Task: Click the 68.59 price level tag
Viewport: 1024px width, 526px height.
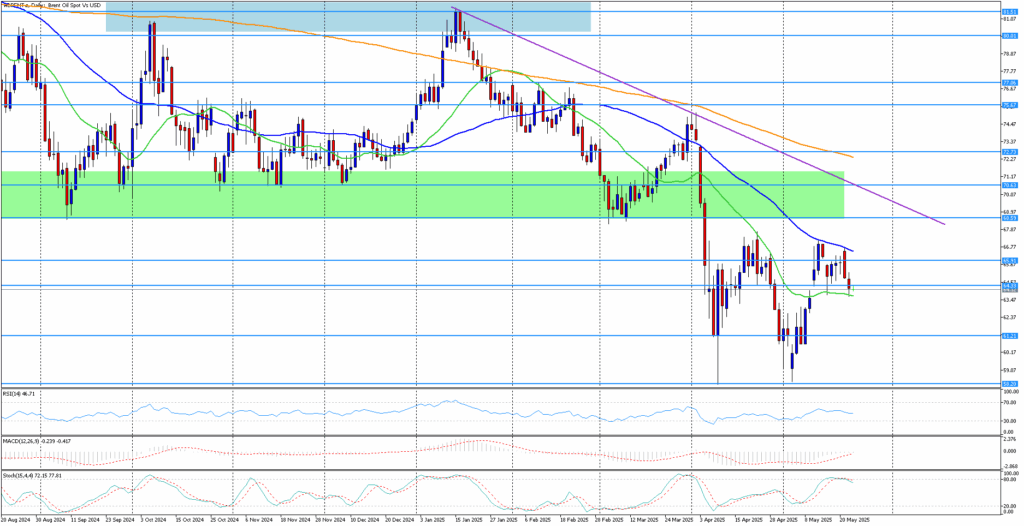Action: tap(1010, 218)
